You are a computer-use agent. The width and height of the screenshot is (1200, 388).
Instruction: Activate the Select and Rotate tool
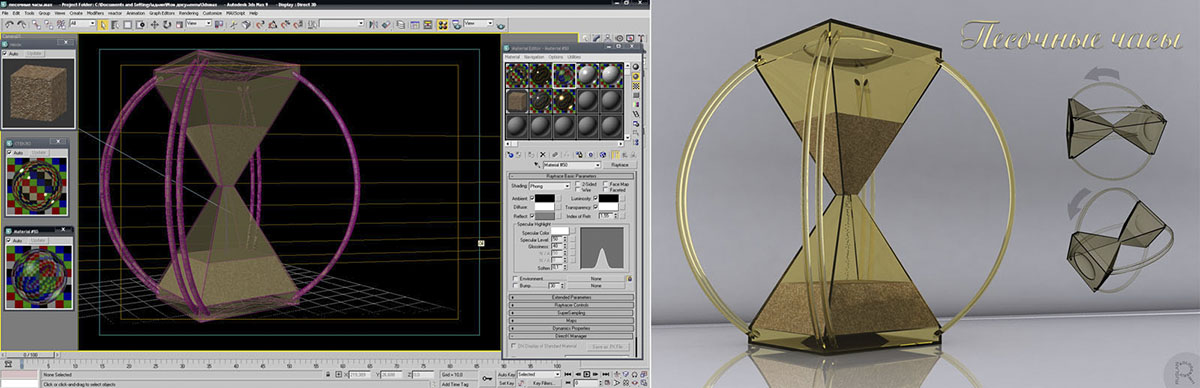(x=167, y=24)
